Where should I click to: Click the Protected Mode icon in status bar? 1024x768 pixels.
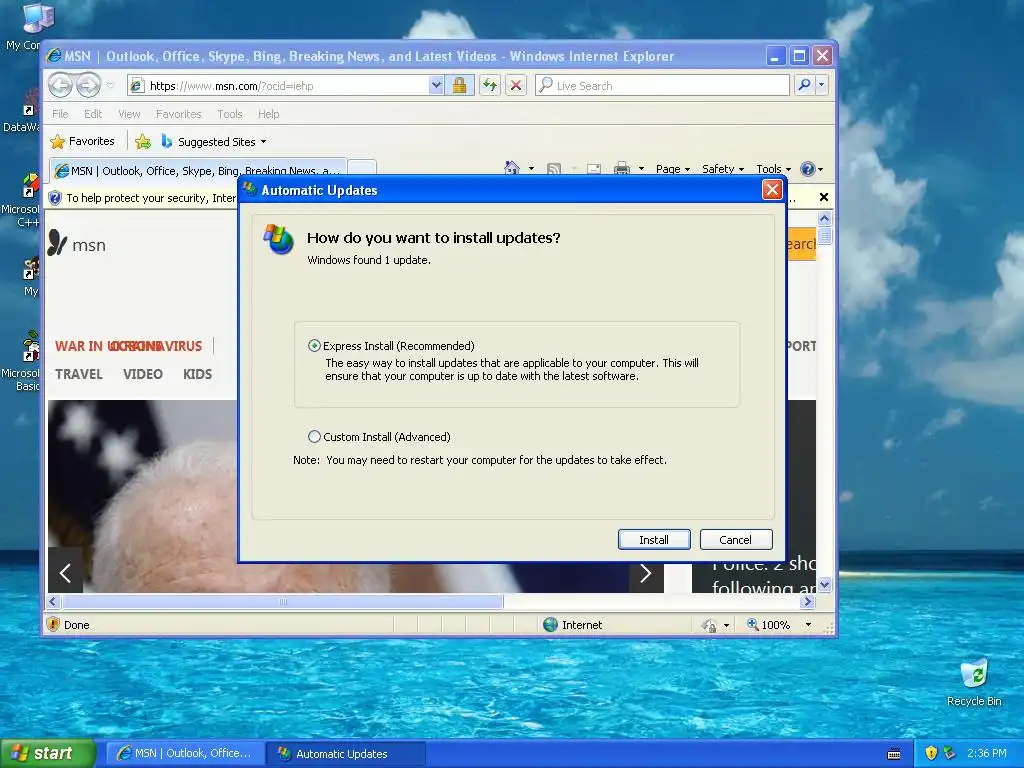point(709,625)
